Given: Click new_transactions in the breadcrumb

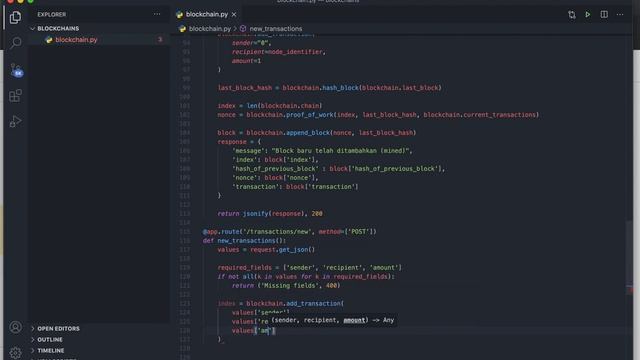Looking at the screenshot, I should point(276,29).
